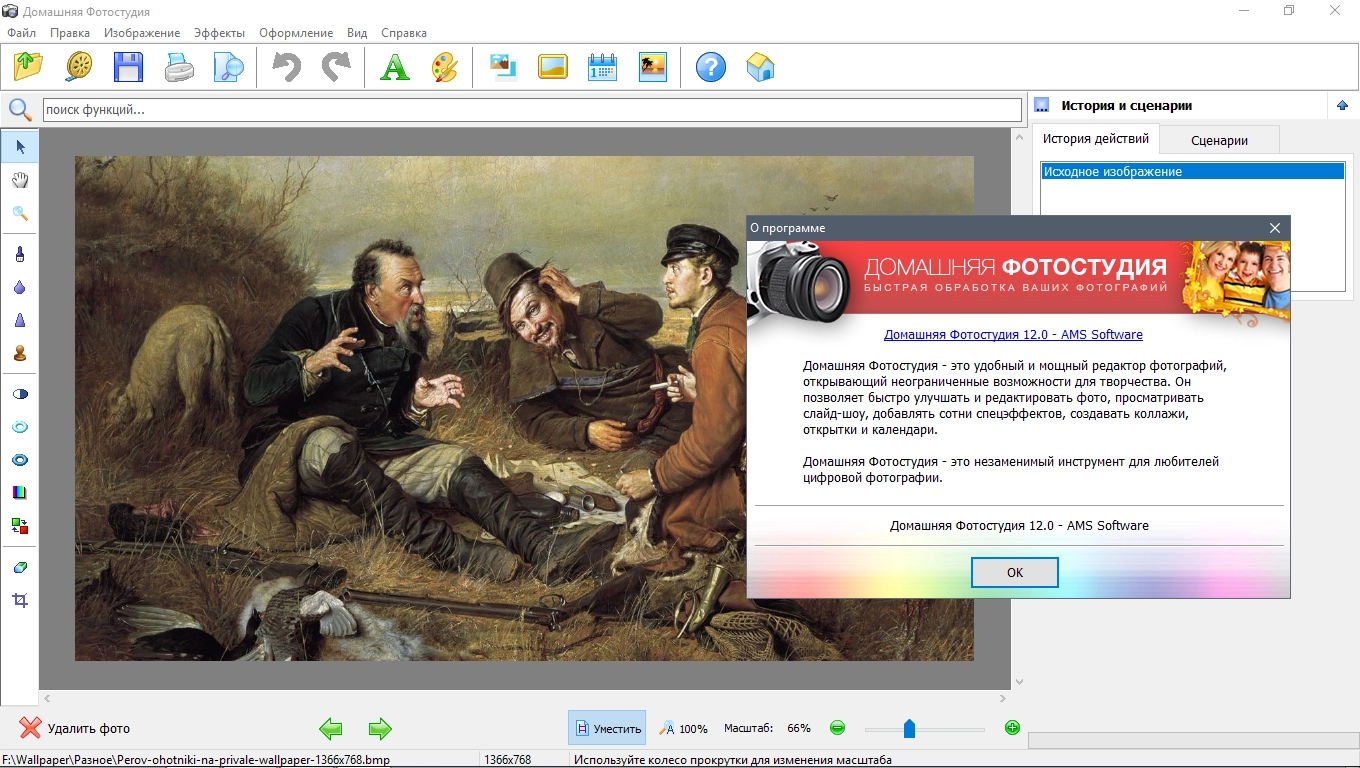Open the Правка menu
The image size is (1360, 768).
pyautogui.click(x=70, y=33)
